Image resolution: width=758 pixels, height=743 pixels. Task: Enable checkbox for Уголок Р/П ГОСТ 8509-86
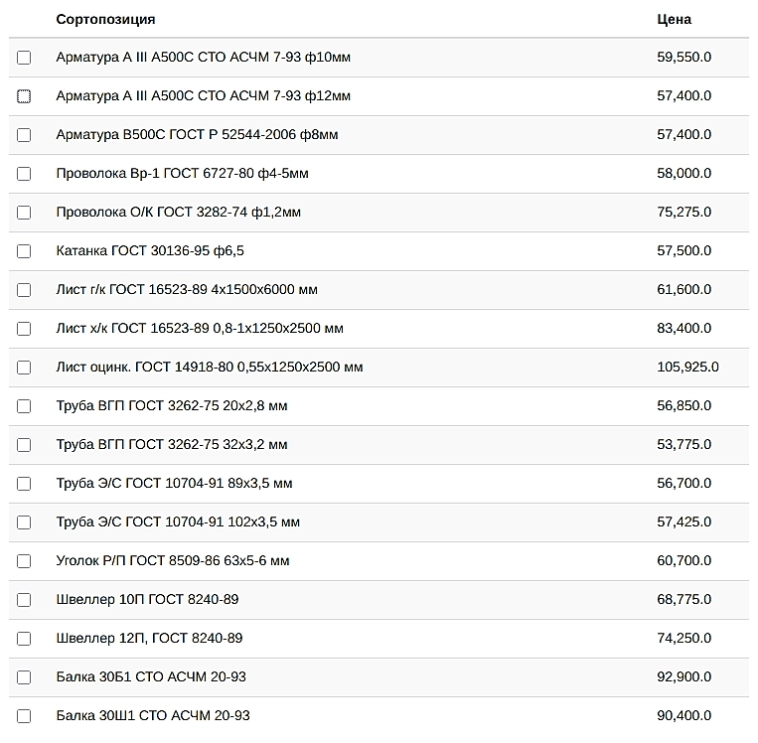coord(24,562)
